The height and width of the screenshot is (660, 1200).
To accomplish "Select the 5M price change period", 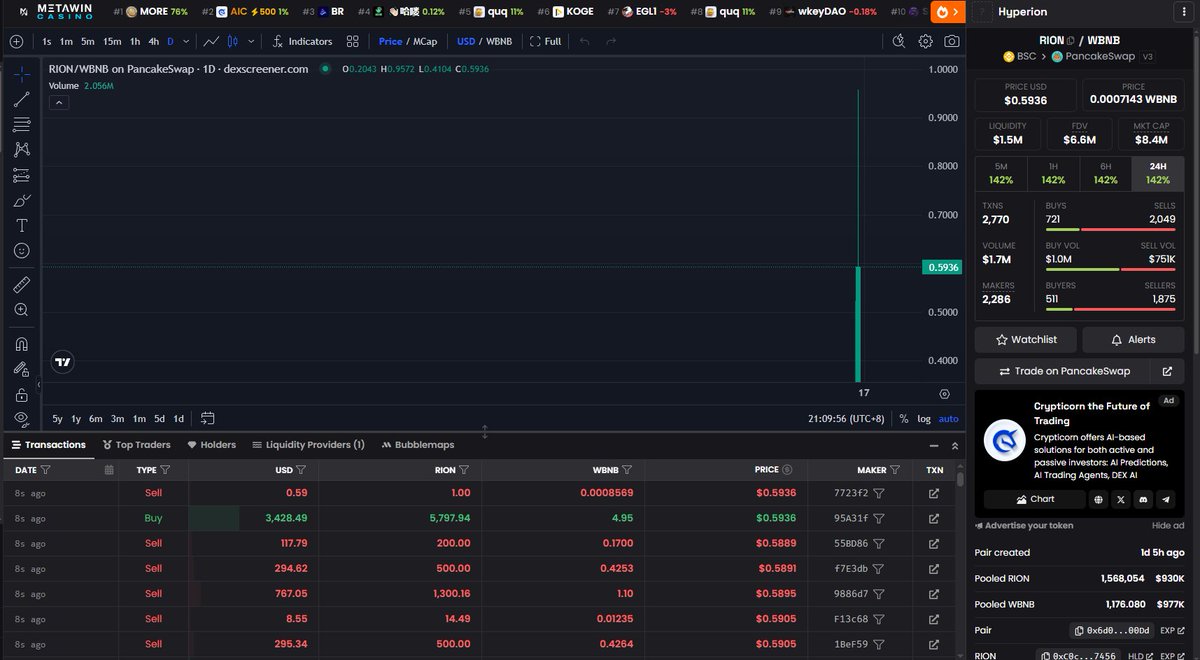I will pos(1001,173).
